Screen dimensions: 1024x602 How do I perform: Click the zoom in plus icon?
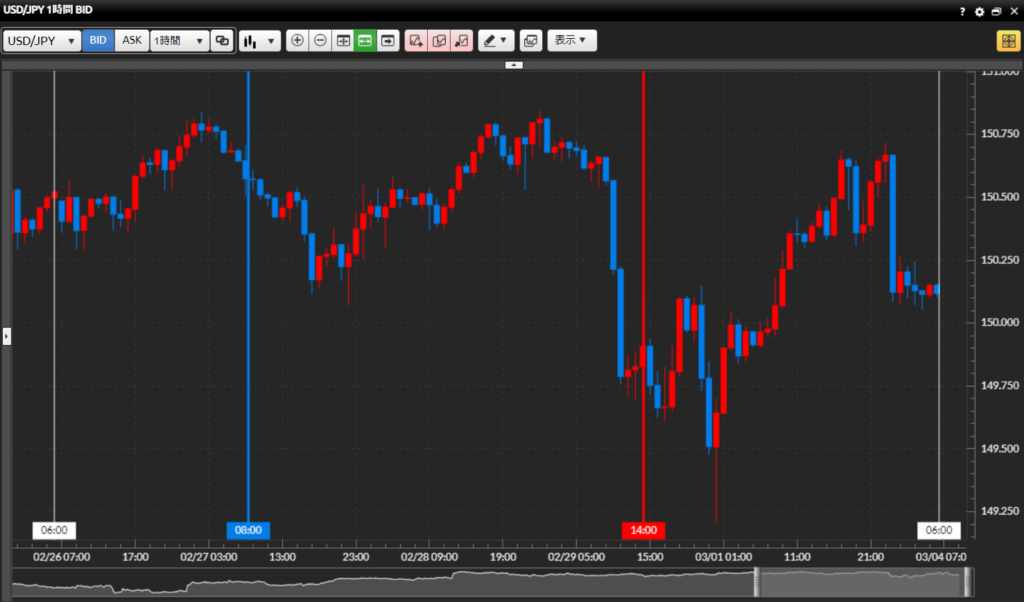[297, 41]
